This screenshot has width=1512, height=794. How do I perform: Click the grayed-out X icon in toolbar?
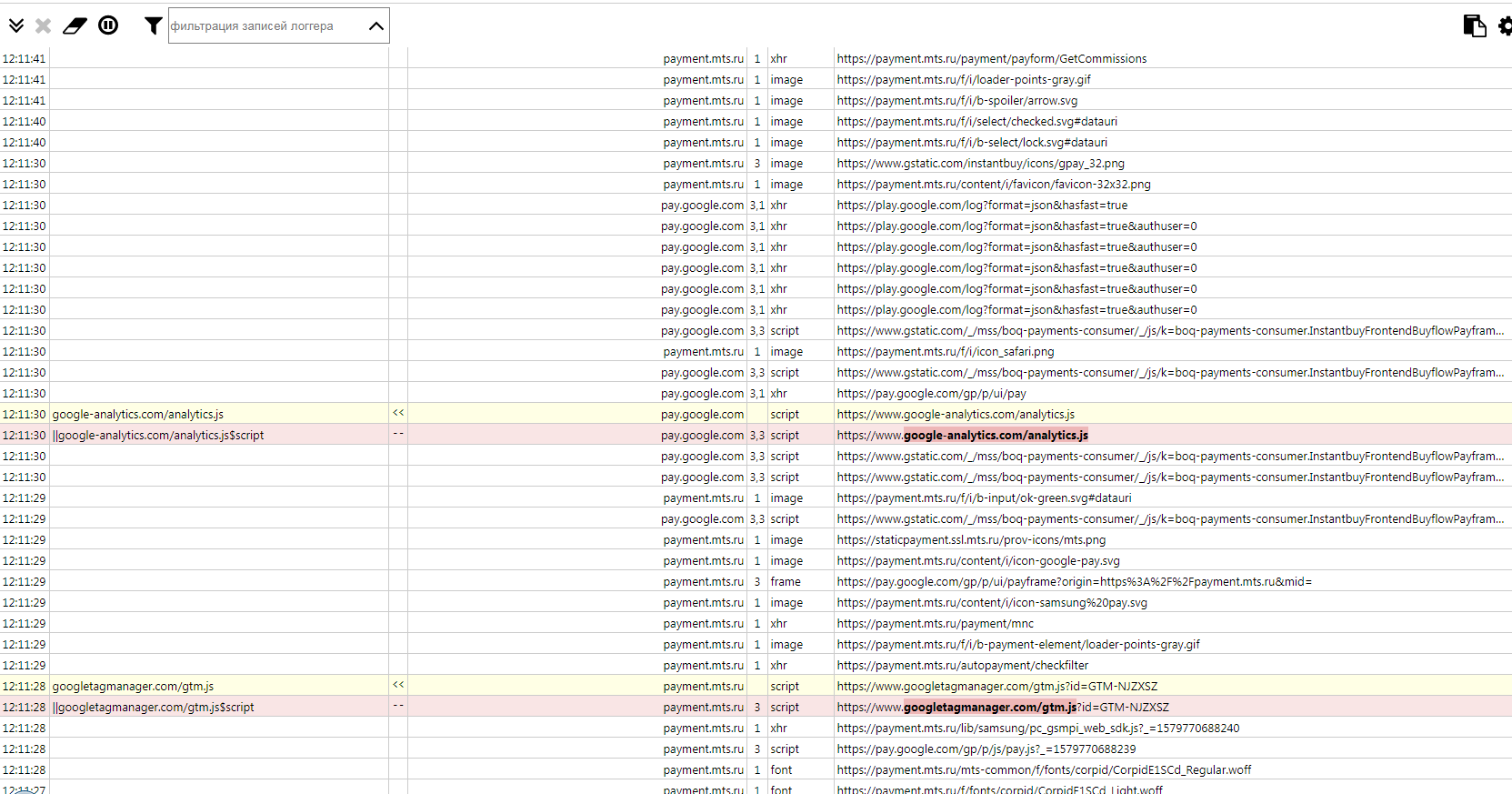(x=43, y=25)
